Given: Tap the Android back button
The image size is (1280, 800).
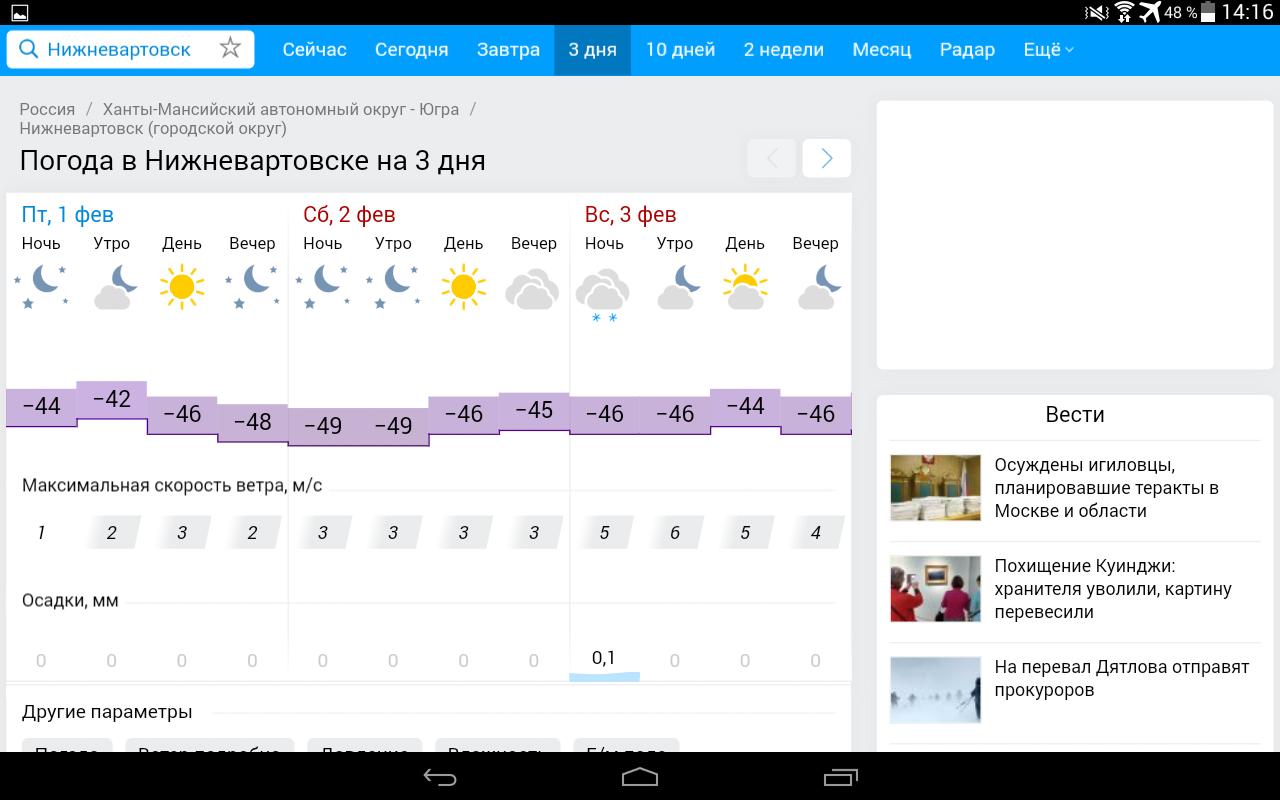Looking at the screenshot, I should coord(440,777).
